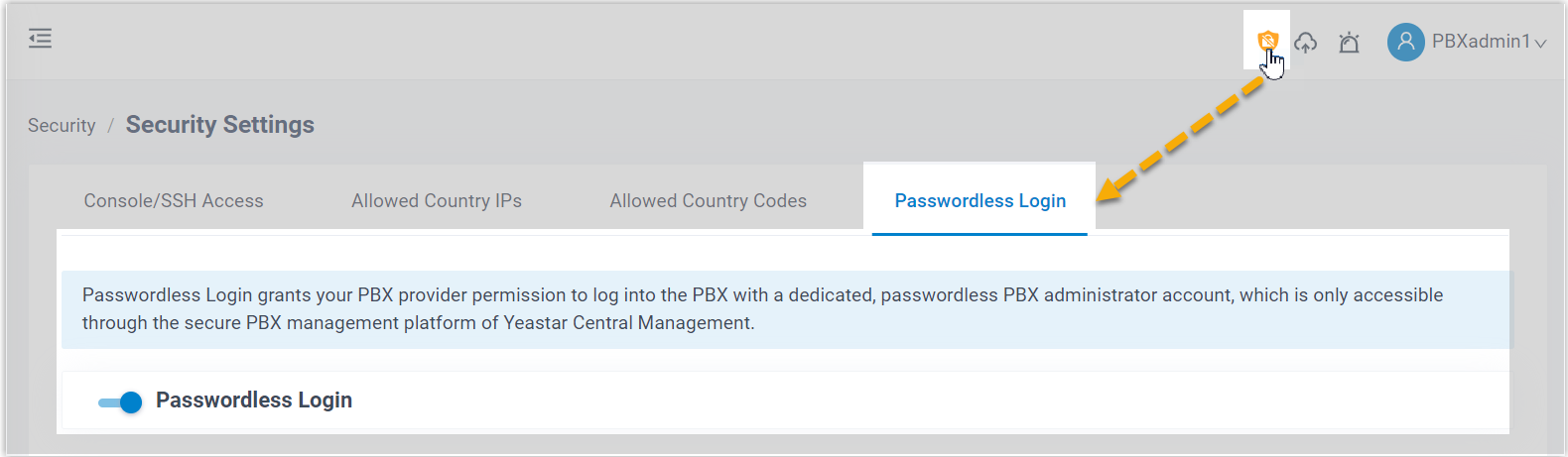
Task: Click the breadcrumb slash separator
Action: [x=111, y=126]
